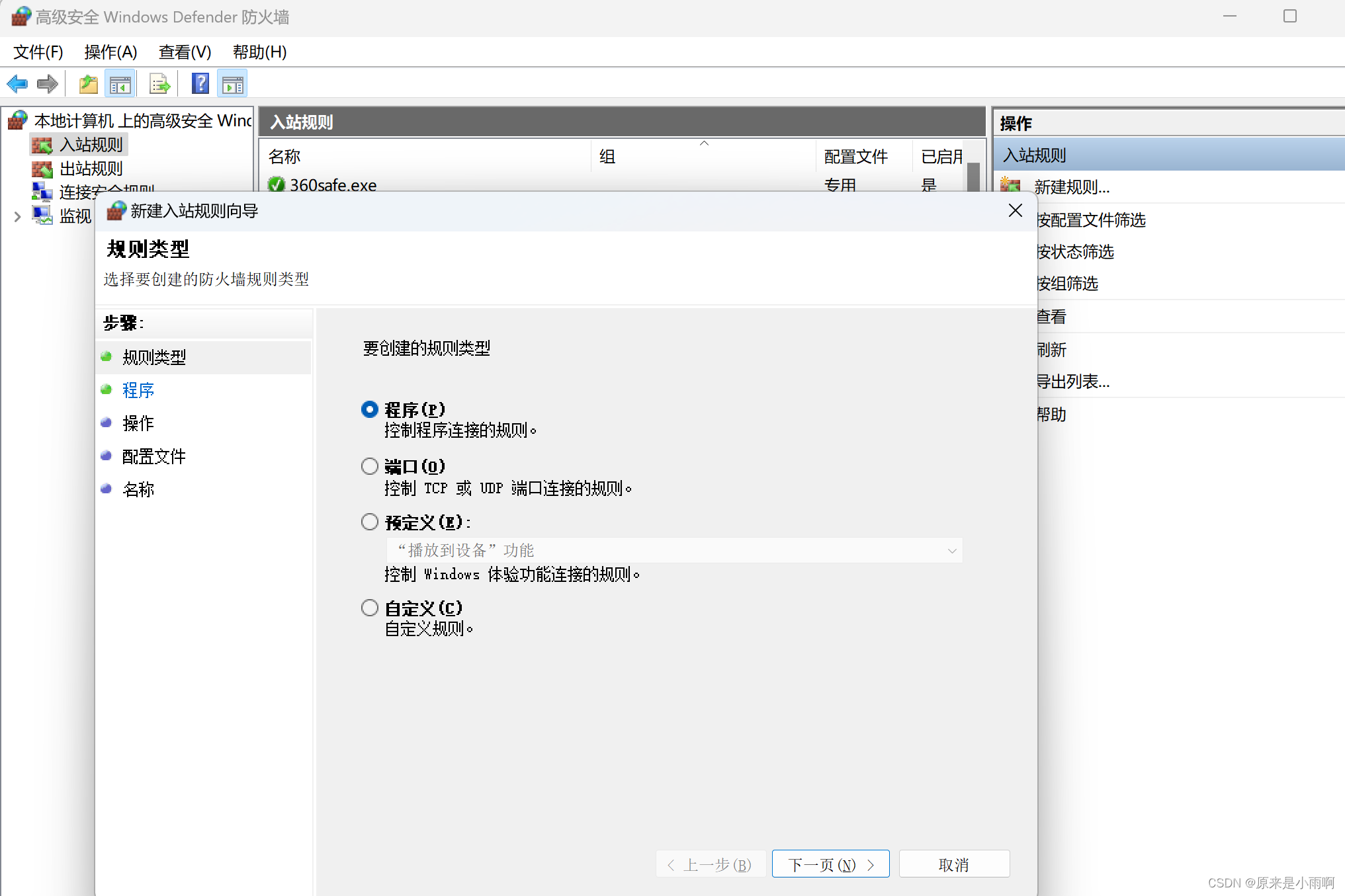1345x896 pixels.
Task: Click the 下一页(N) button
Action: pos(830,864)
